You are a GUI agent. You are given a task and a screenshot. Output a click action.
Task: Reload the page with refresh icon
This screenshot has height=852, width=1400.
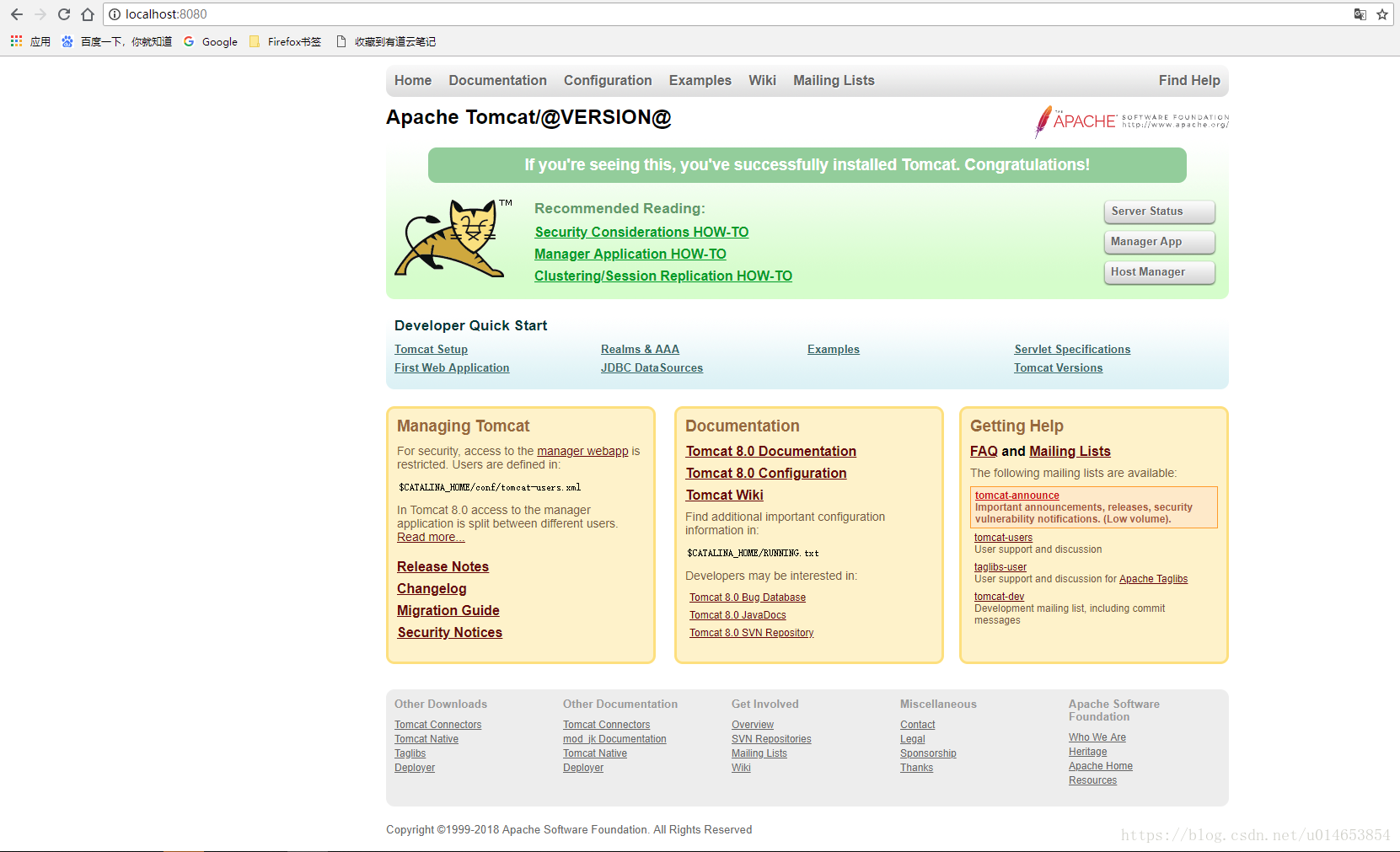64,14
